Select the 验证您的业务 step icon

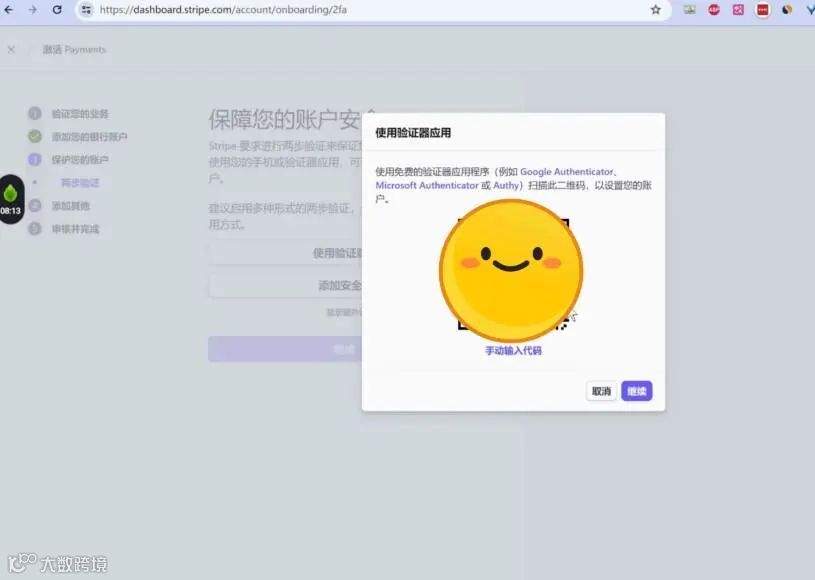(x=37, y=113)
